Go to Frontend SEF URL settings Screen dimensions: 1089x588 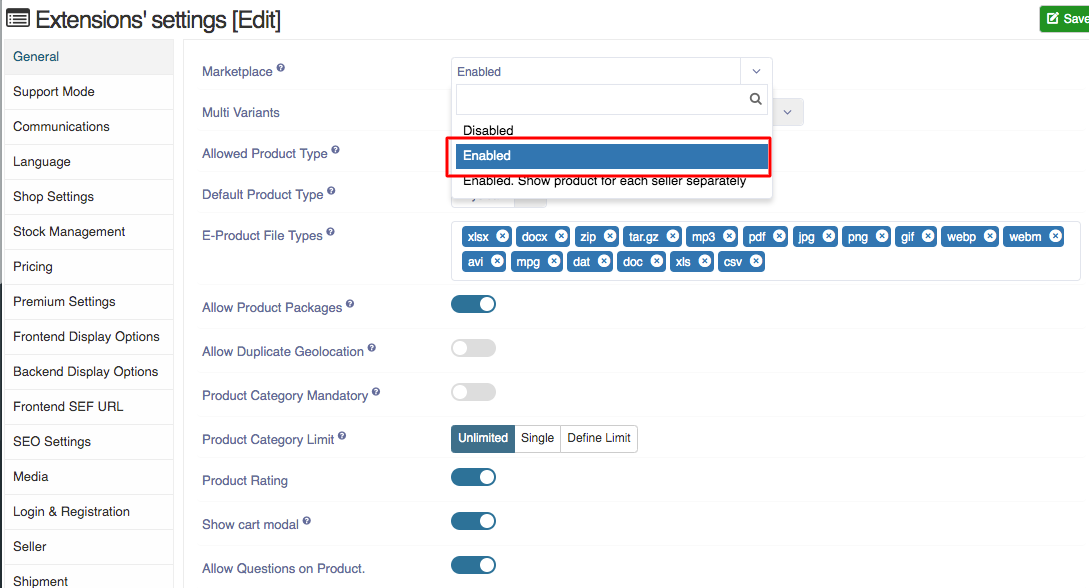pyautogui.click(x=89, y=407)
